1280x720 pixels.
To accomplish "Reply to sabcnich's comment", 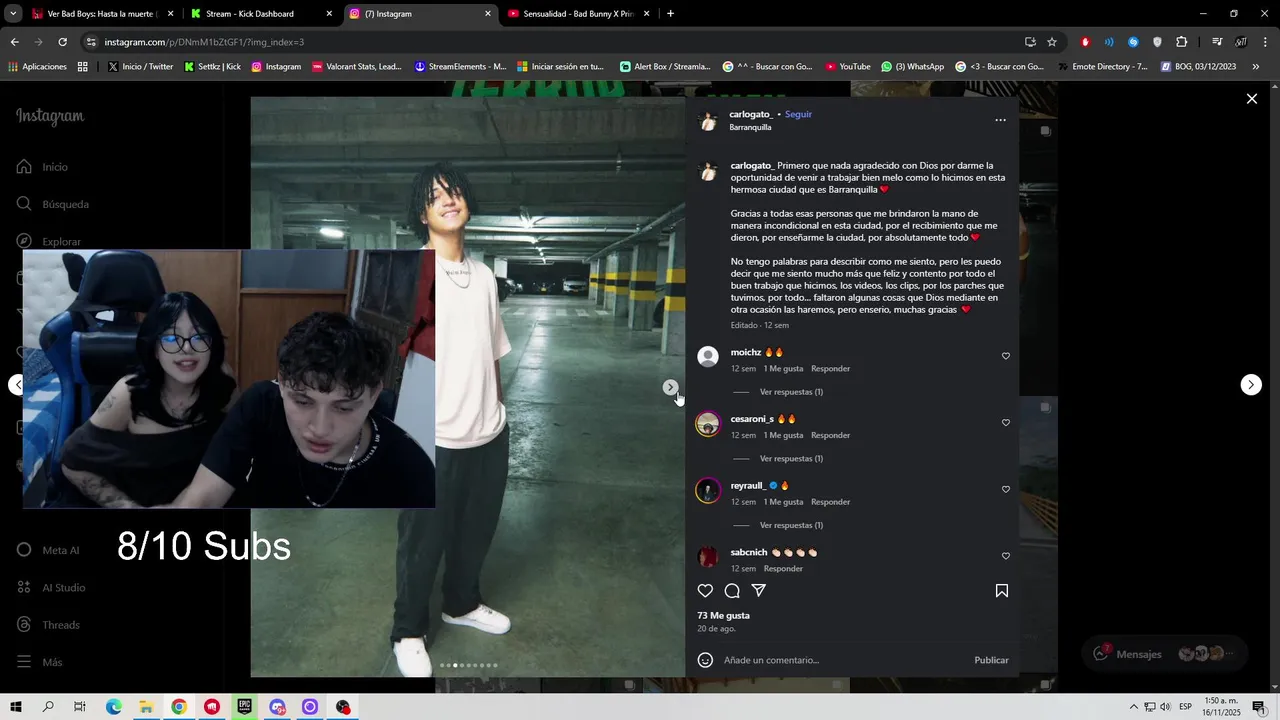I will point(783,569).
